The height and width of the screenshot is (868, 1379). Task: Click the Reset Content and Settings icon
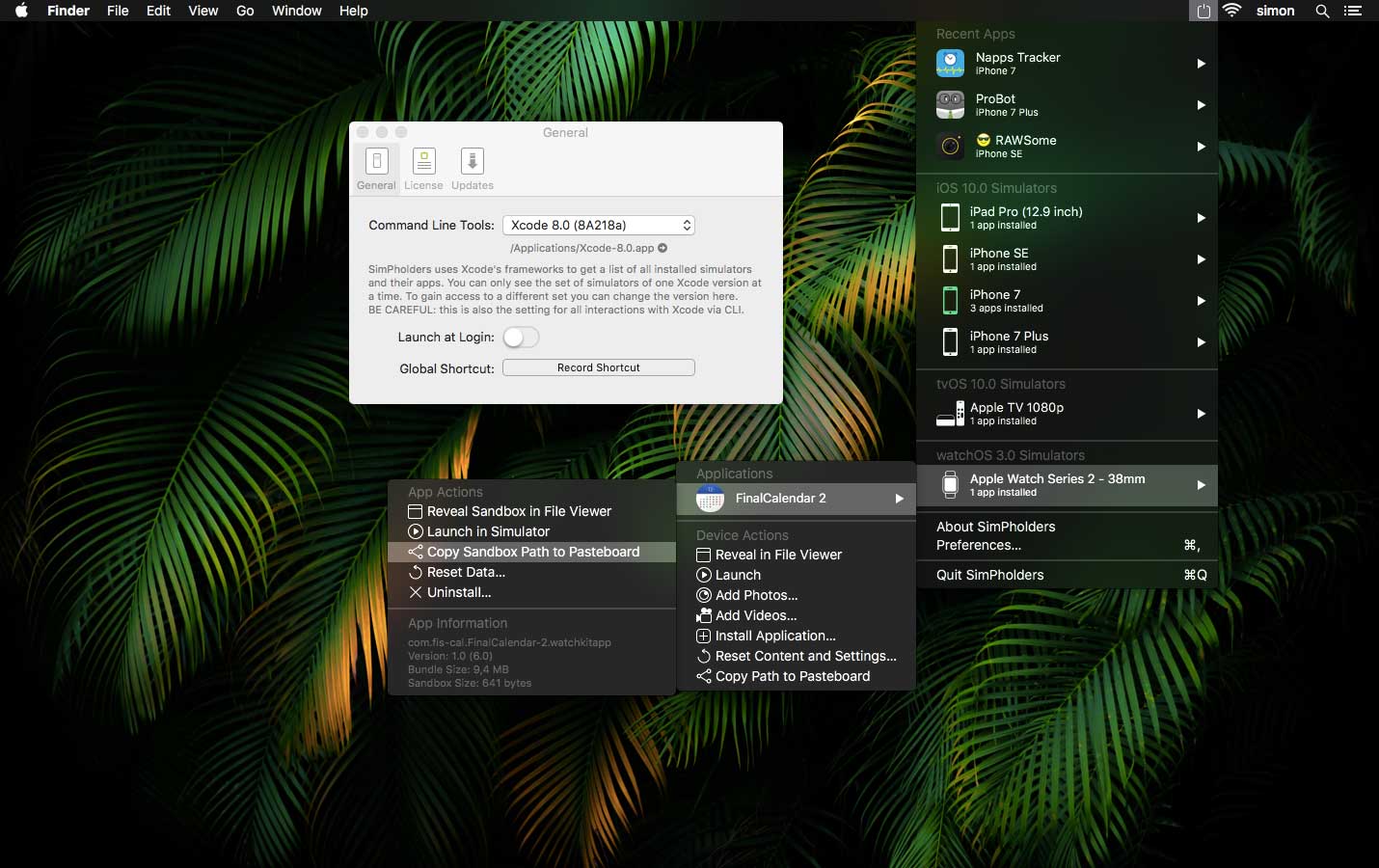point(704,657)
